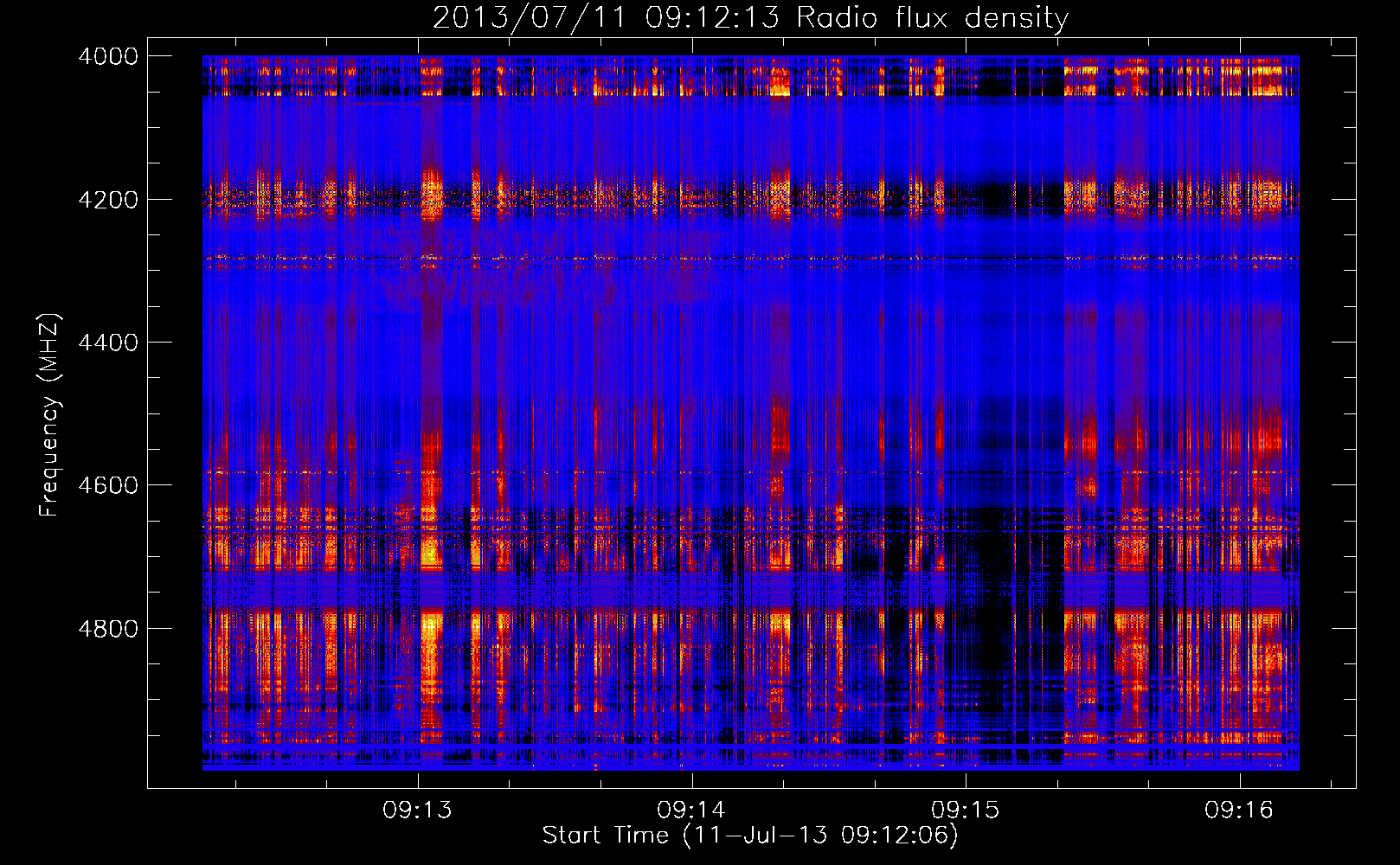Screen dimensions: 1400x865
Task: Click the "Start Time (11-Jul-13 09:12:06)" label
Action: pos(750,836)
